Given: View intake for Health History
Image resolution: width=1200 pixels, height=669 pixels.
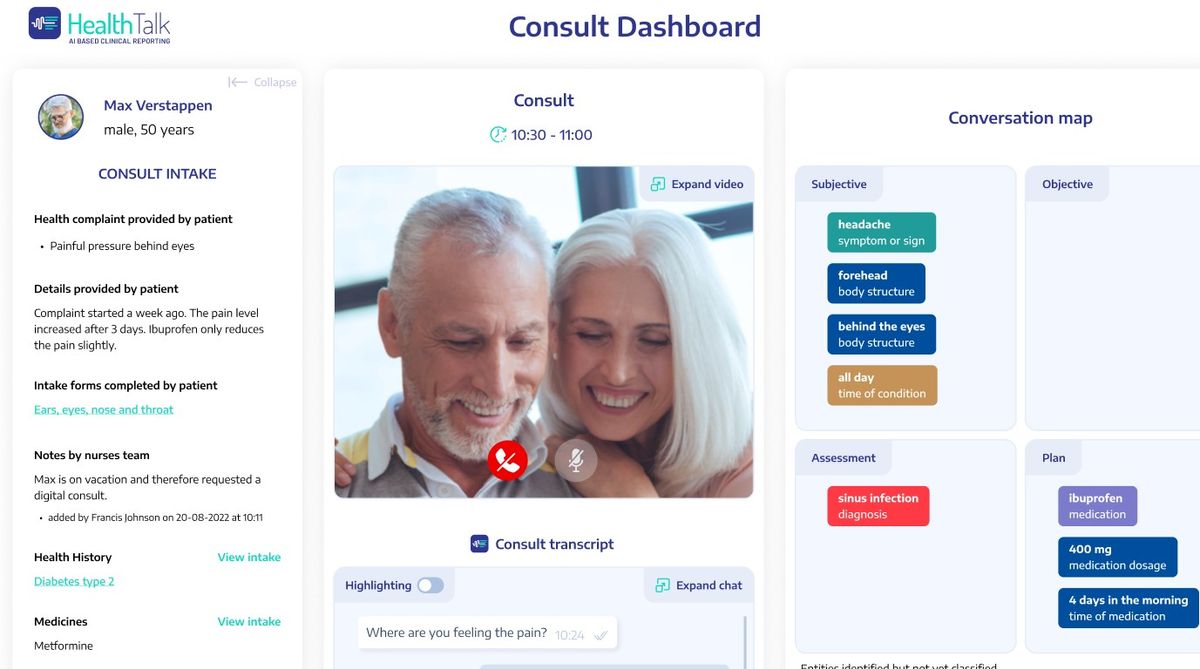Looking at the screenshot, I should coord(249,557).
